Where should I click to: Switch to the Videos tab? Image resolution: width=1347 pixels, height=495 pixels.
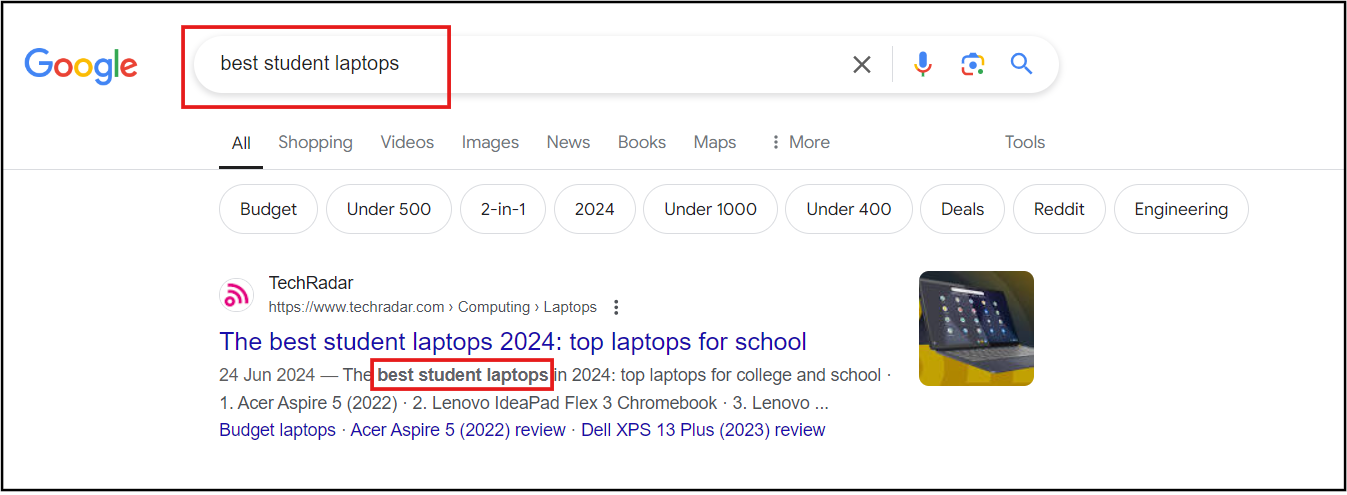click(x=407, y=142)
